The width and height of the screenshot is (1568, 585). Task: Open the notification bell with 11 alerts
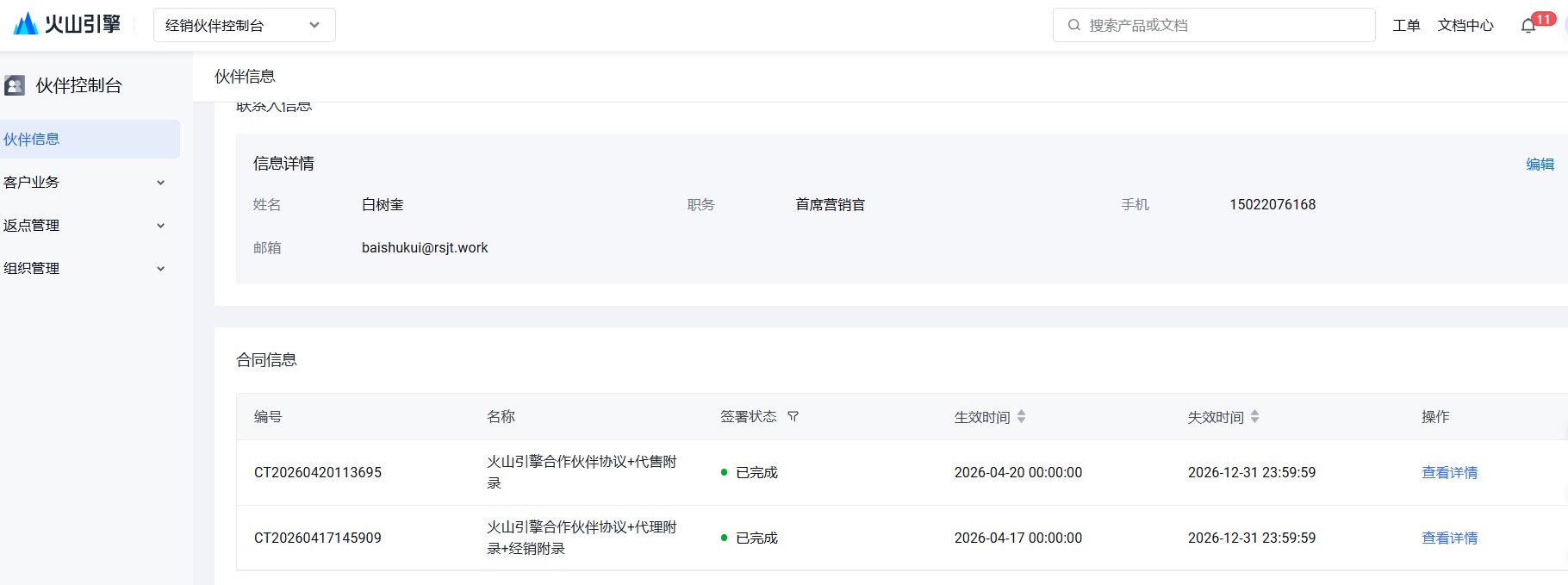[1528, 26]
